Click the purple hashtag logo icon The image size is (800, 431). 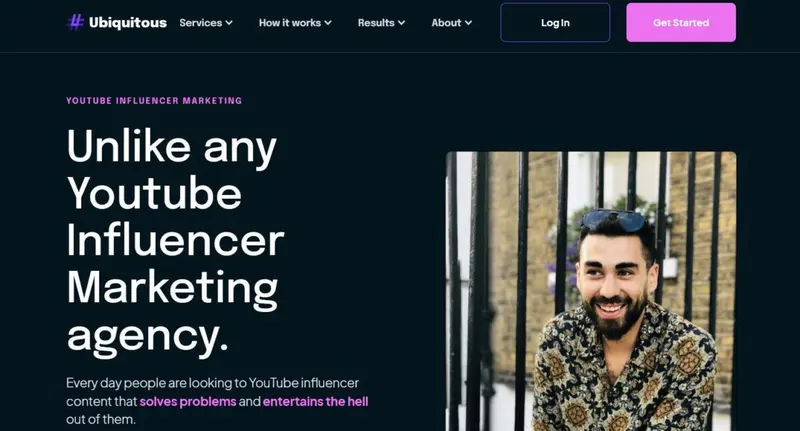pos(76,22)
